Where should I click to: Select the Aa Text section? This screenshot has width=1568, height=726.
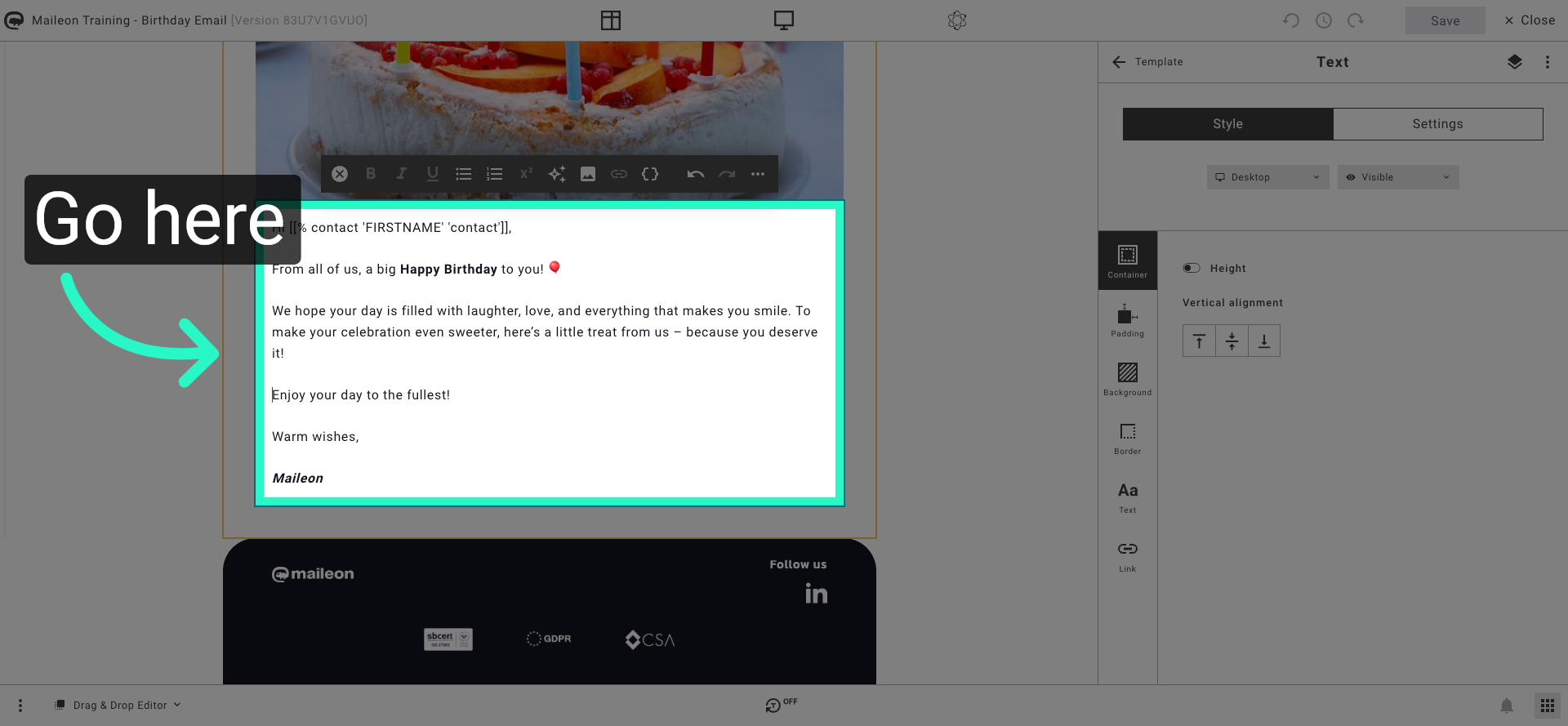point(1128,497)
